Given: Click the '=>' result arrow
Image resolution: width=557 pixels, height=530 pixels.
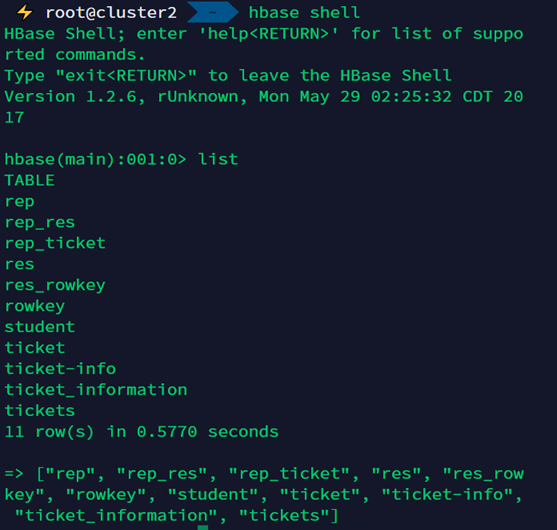Looking at the screenshot, I should (14, 474).
